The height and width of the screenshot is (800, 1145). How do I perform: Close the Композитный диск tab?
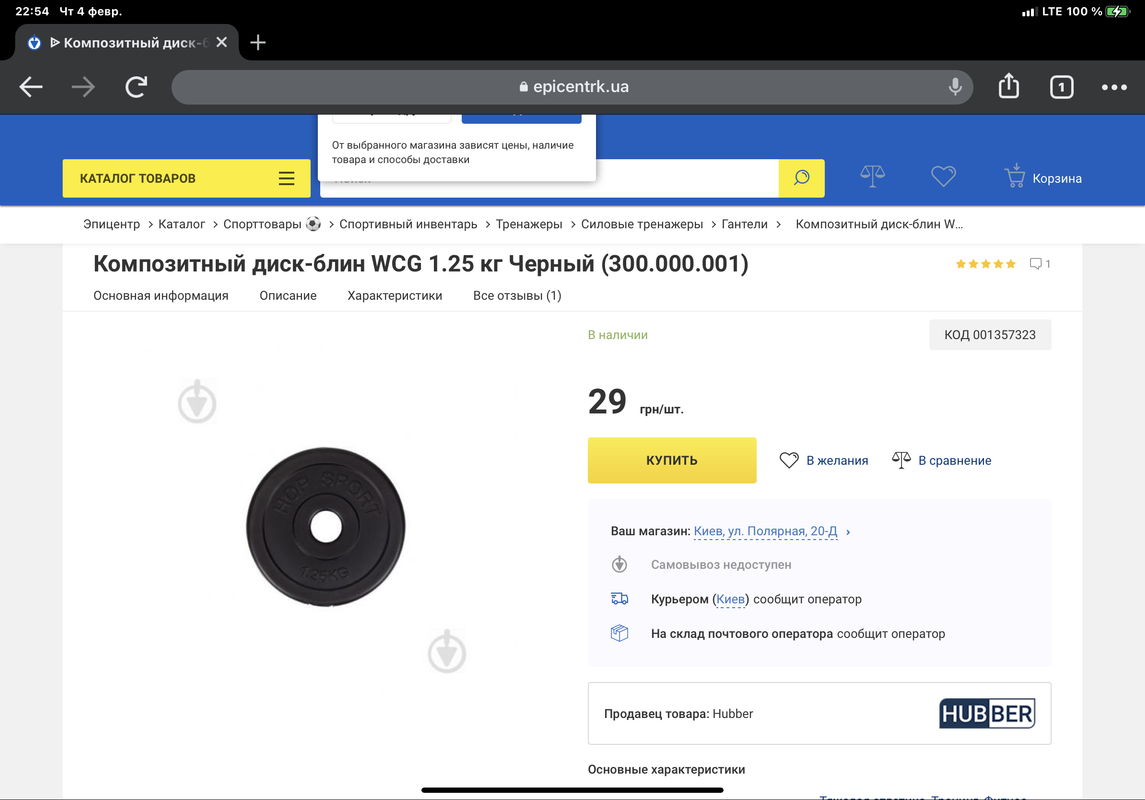coord(222,42)
